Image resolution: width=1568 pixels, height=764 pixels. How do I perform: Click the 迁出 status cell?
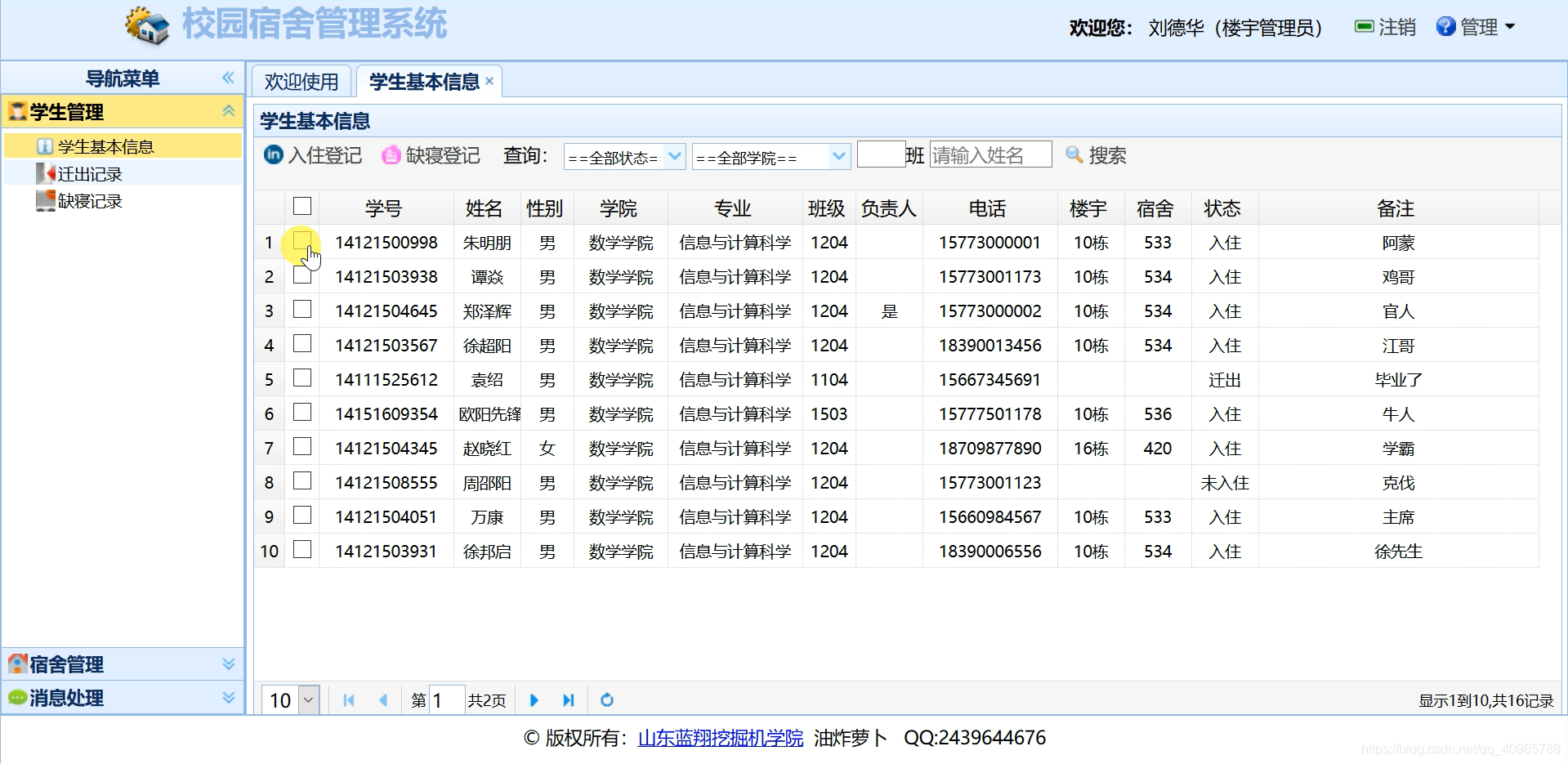[1225, 380]
